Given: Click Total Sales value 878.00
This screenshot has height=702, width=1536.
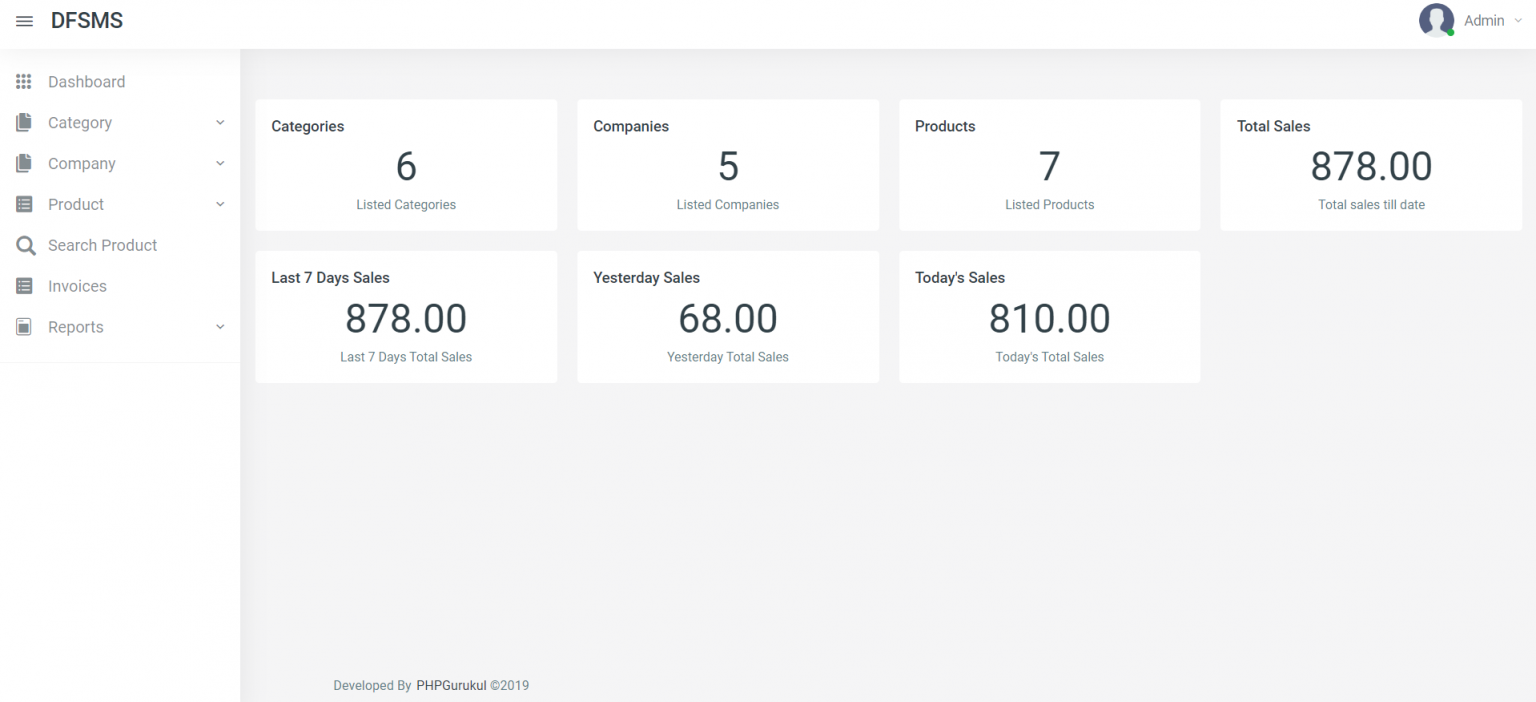Looking at the screenshot, I should pyautogui.click(x=1371, y=166).
